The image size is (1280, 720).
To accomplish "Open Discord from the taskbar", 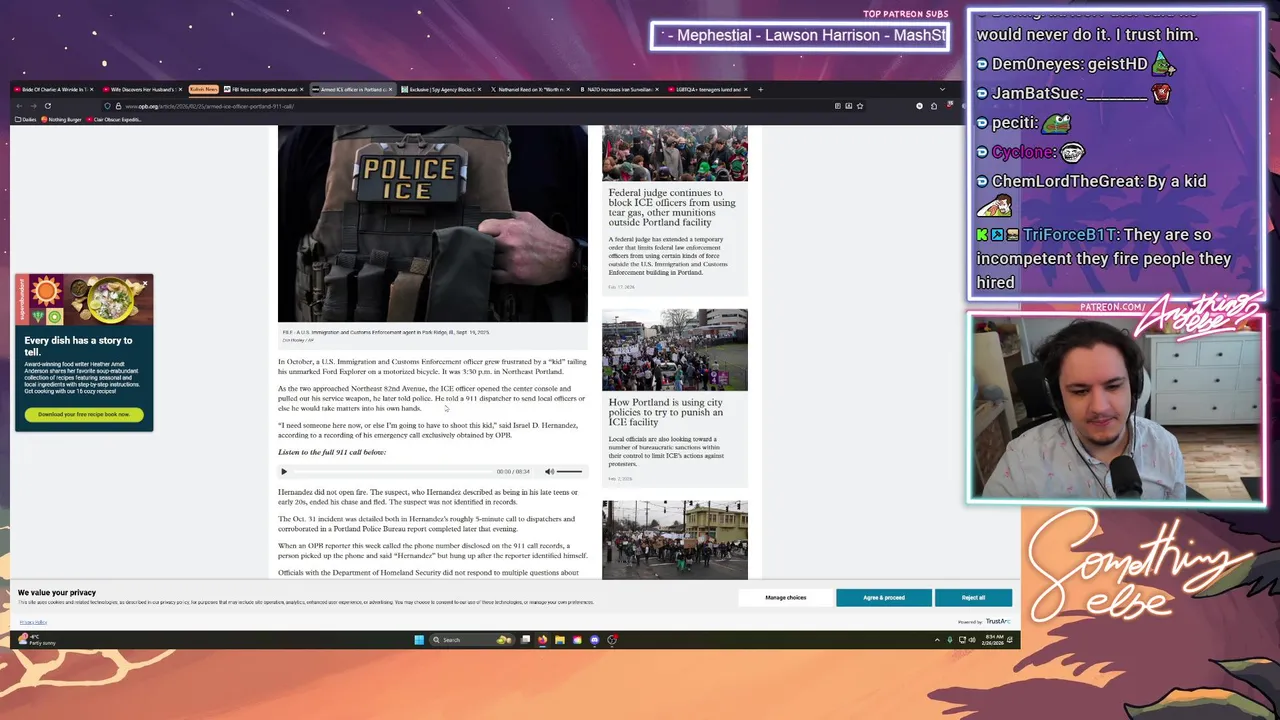I will click(594, 640).
